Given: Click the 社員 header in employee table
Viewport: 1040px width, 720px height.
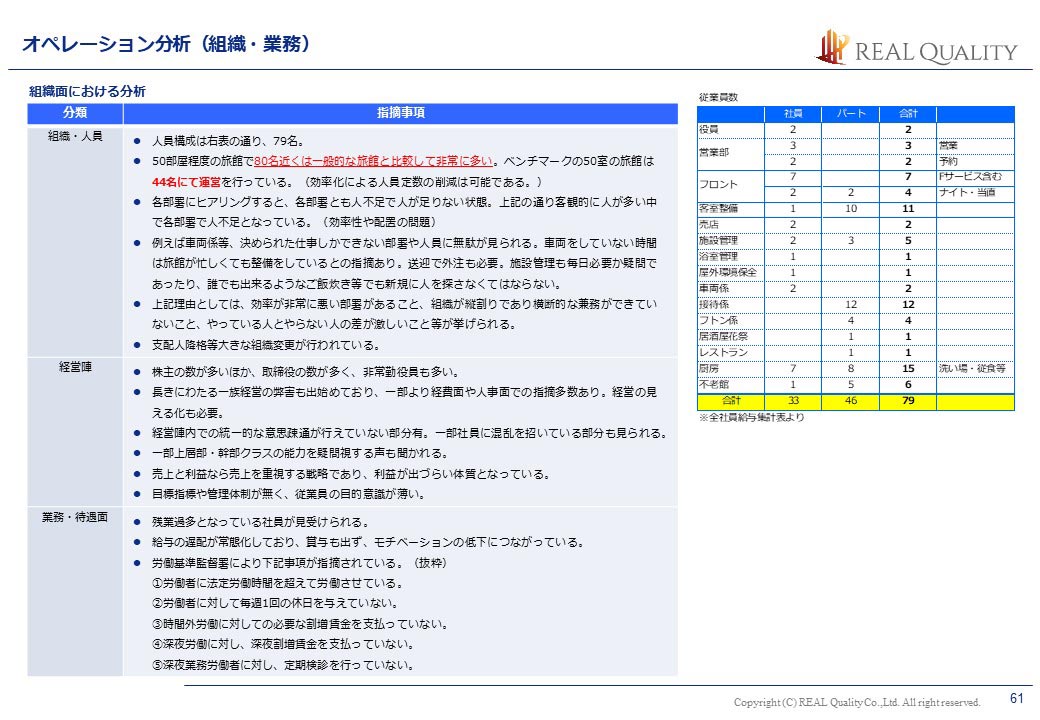Looking at the screenshot, I should pos(793,113).
